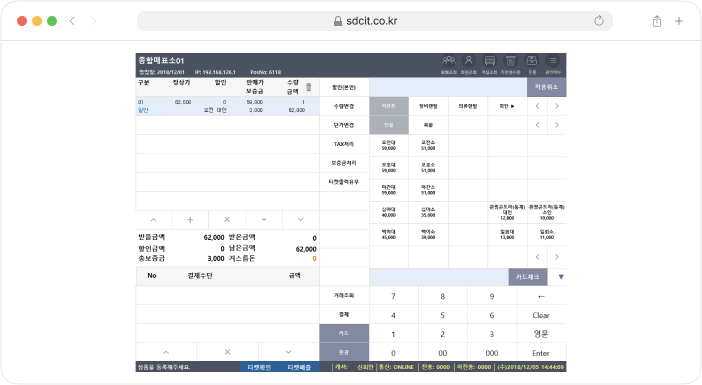Click the Clear key on the keypad
Image resolution: width=702 pixels, height=385 pixels.
pyautogui.click(x=541, y=315)
